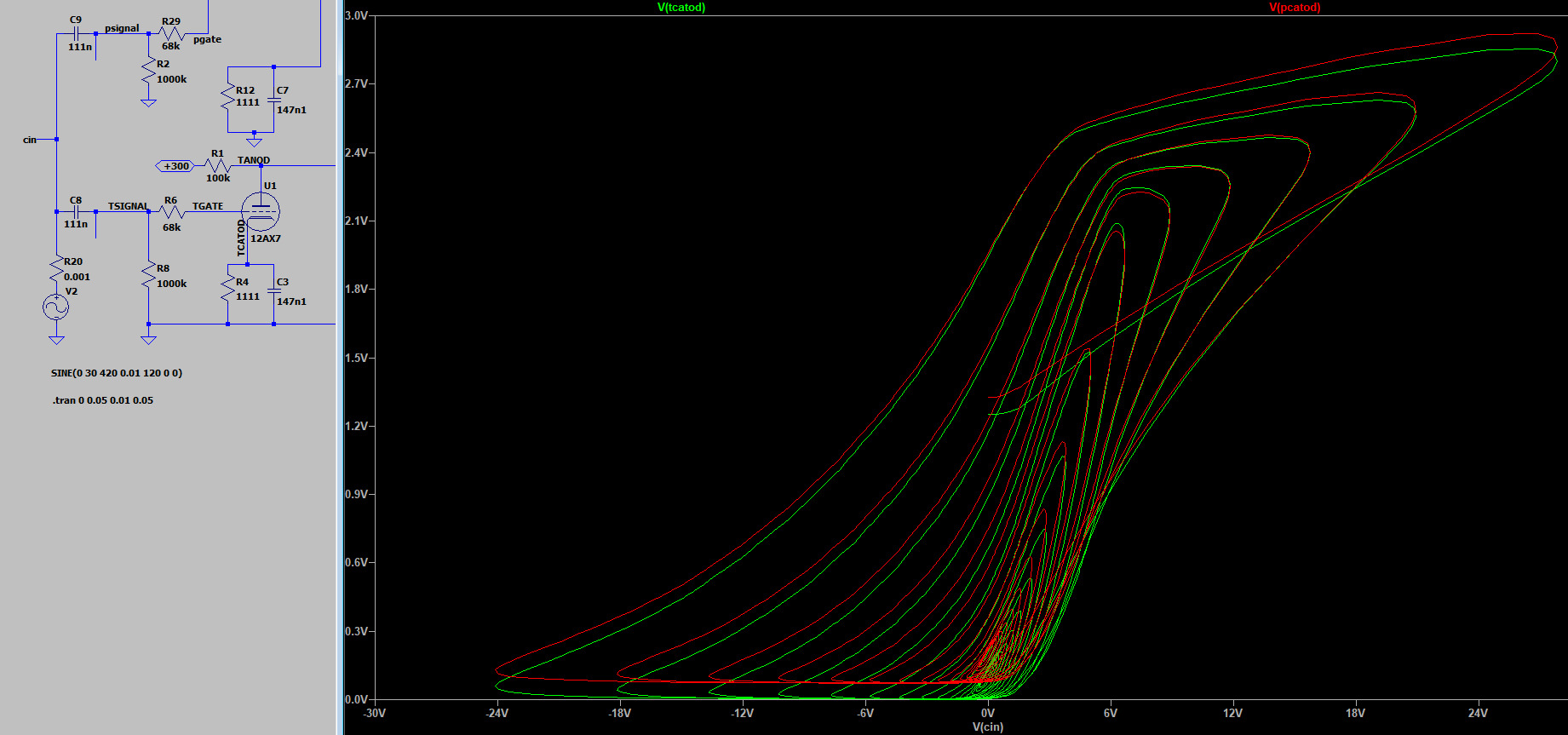Click the 3.0V mark on vertical axis
1568x735 pixels.
pyautogui.click(x=356, y=15)
